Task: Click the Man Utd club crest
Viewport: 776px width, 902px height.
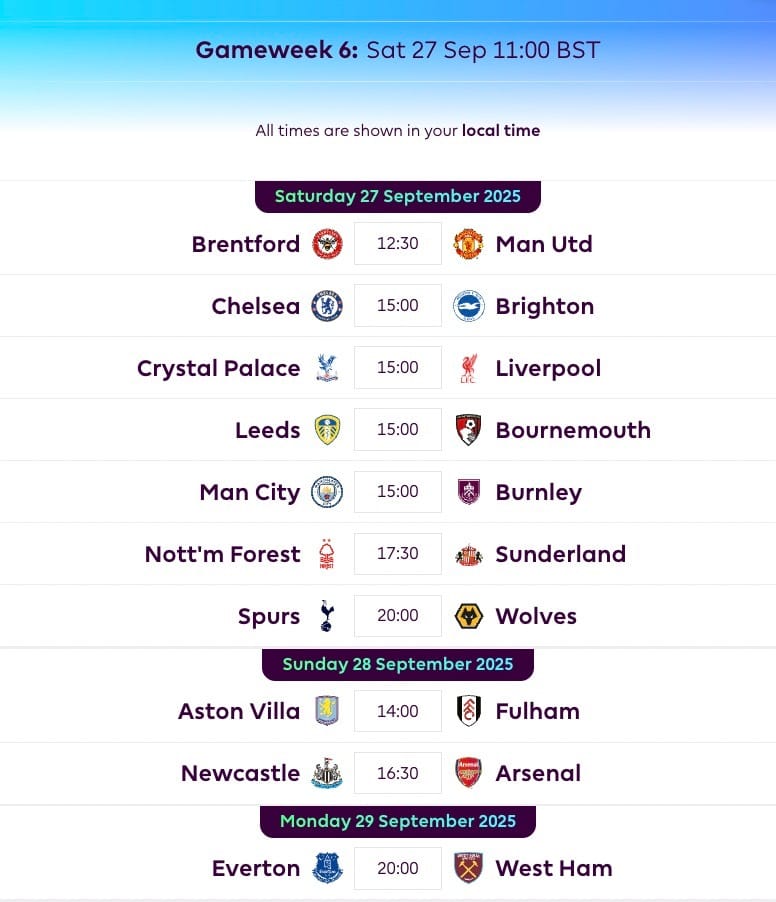Action: [x=468, y=244]
